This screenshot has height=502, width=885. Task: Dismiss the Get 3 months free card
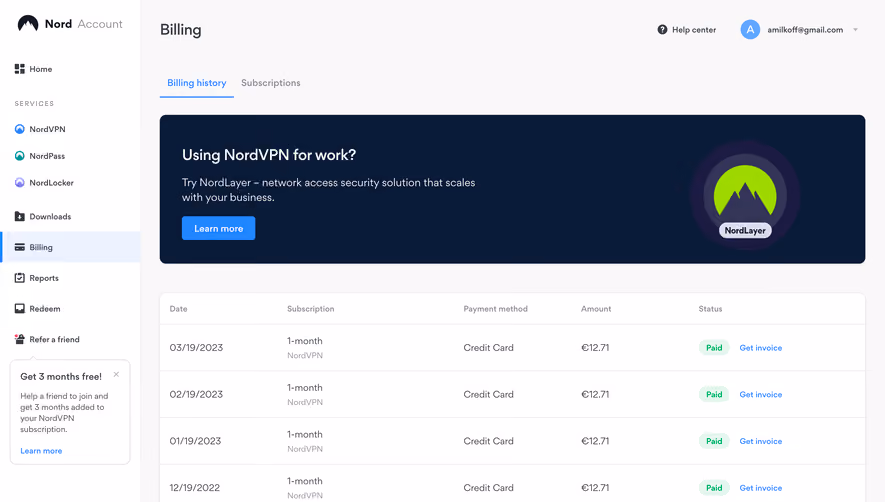[116, 374]
